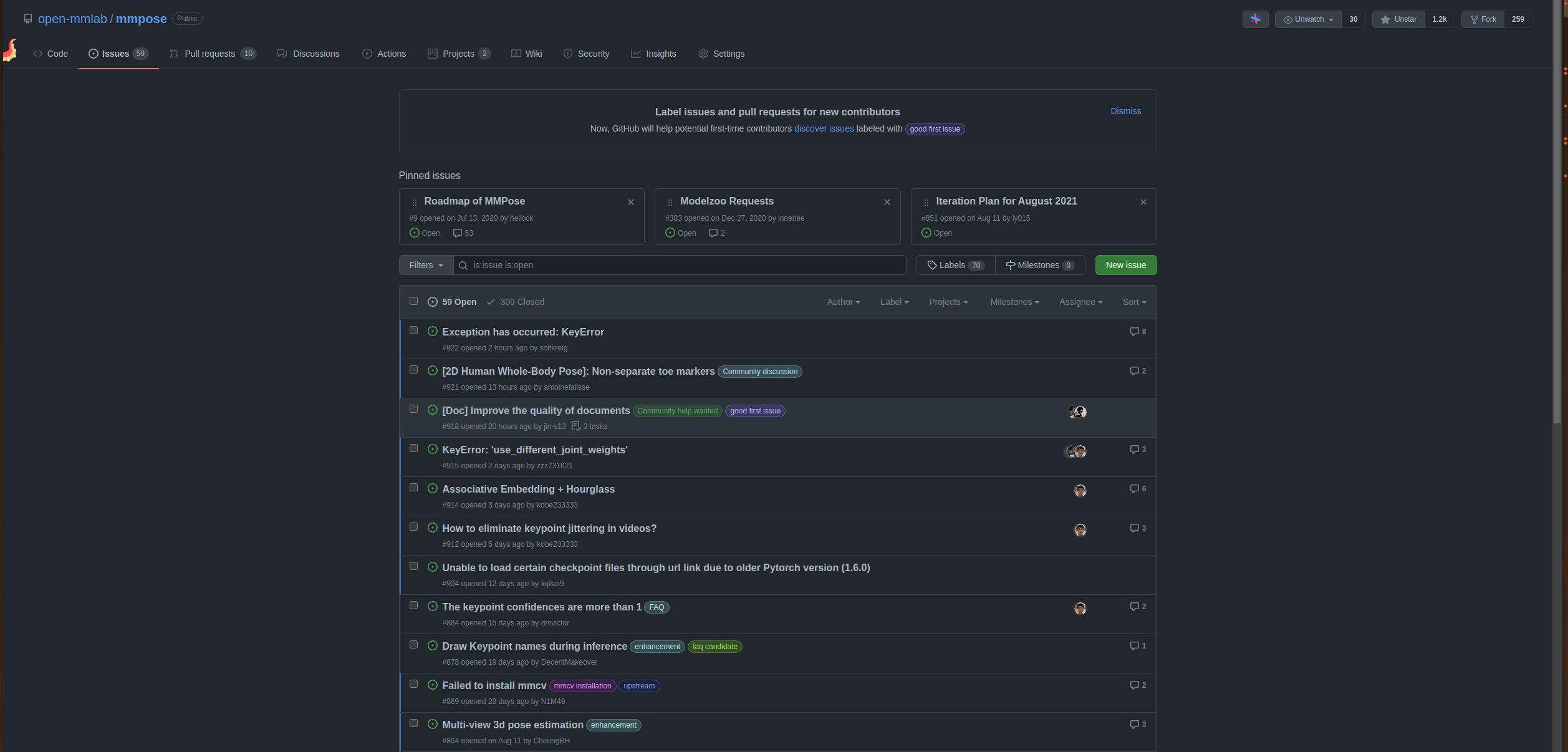Open the Wiki tab

pyautogui.click(x=526, y=54)
